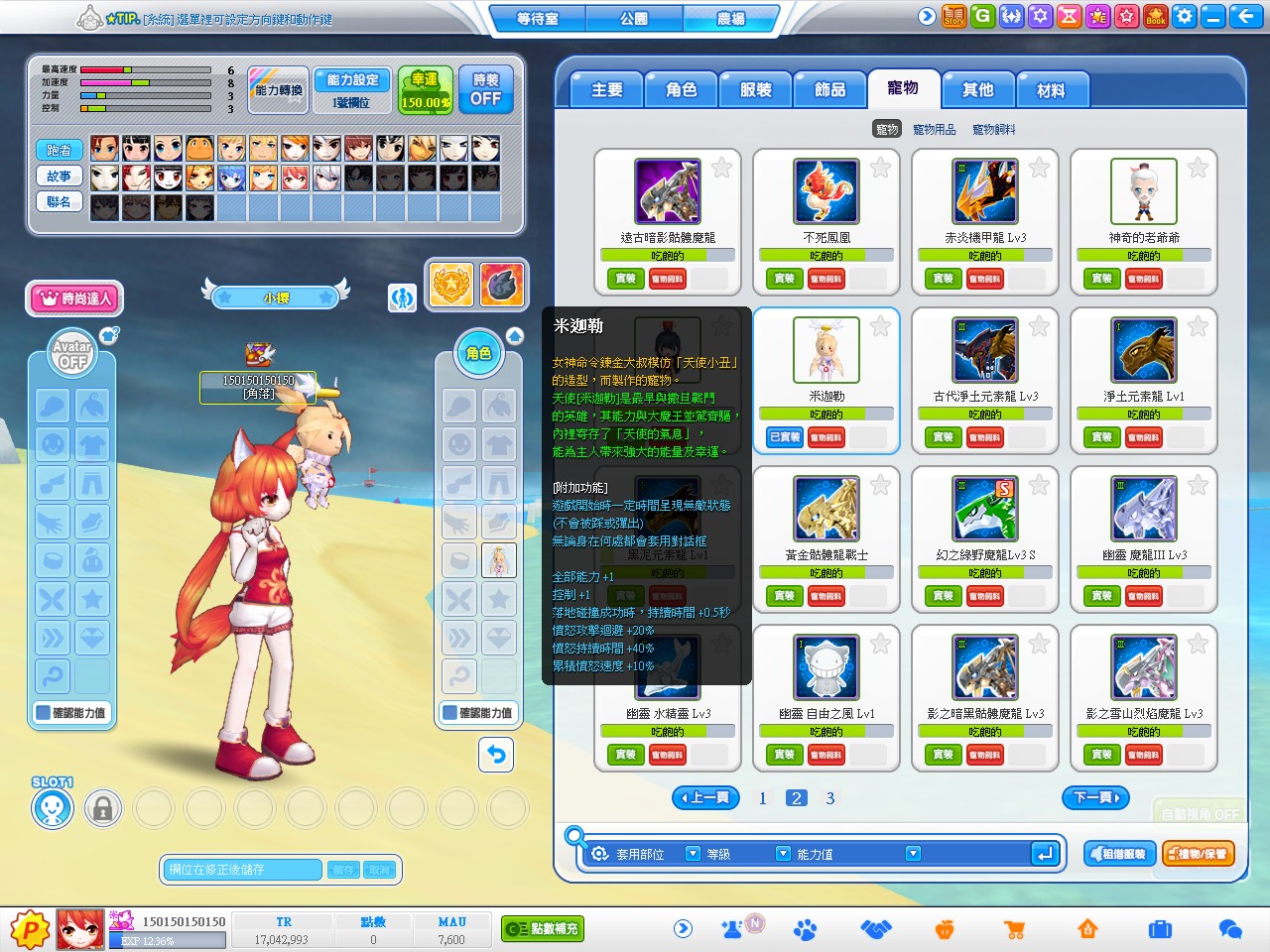Click the handshake trade icon
The image size is (1270, 952).
pos(876,929)
